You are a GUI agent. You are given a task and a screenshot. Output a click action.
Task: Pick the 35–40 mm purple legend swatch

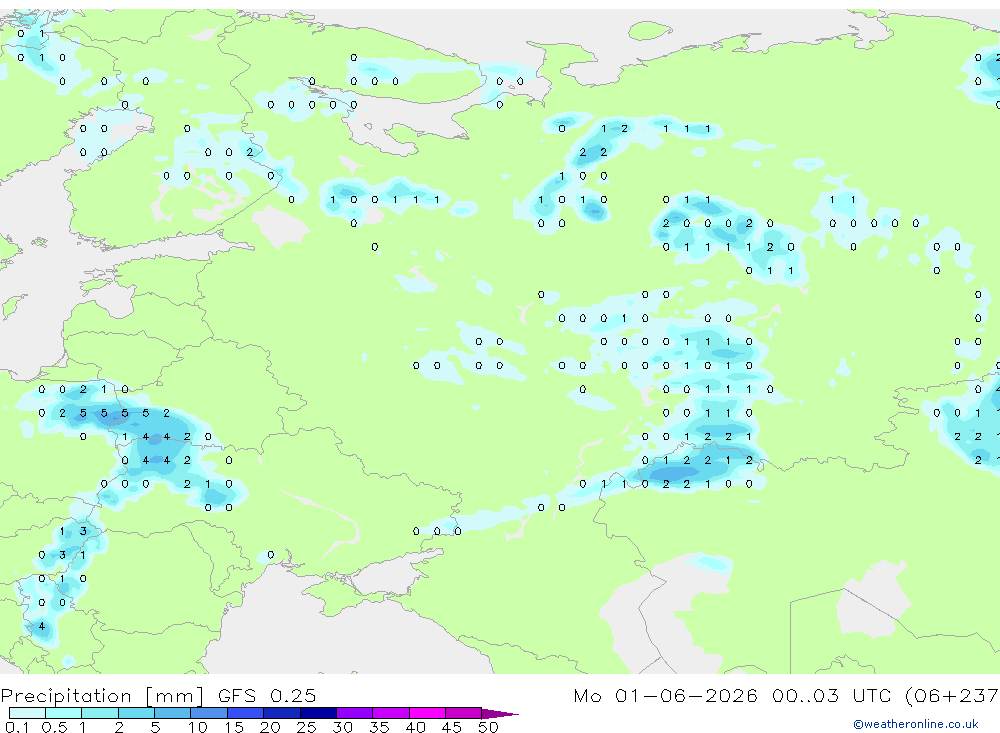391,713
